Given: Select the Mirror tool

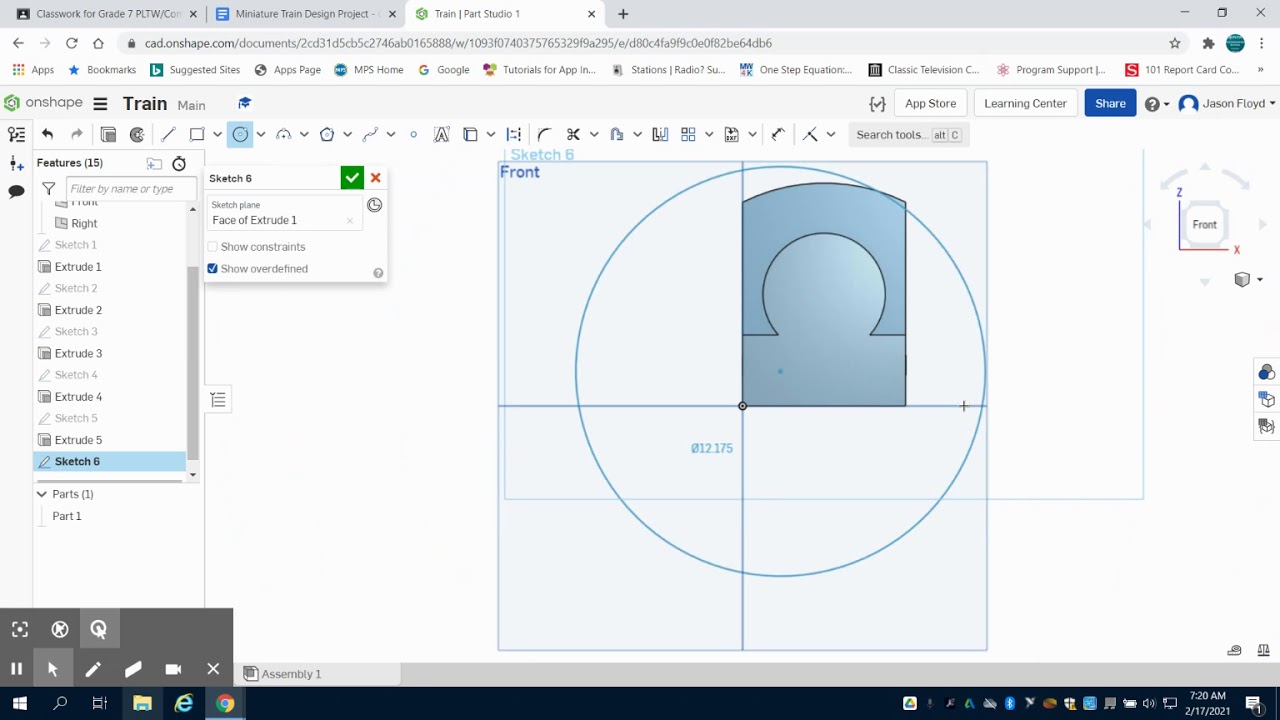Looking at the screenshot, I should point(660,134).
